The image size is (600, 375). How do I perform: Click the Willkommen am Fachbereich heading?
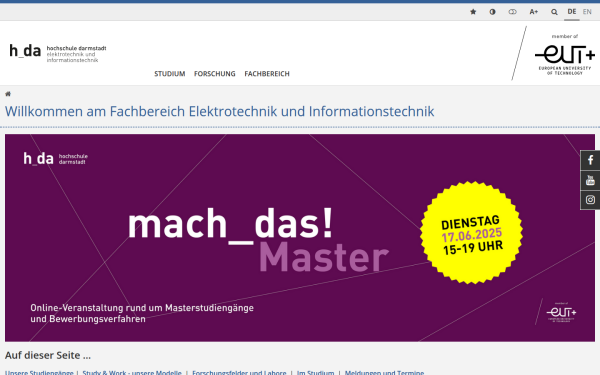point(219,111)
